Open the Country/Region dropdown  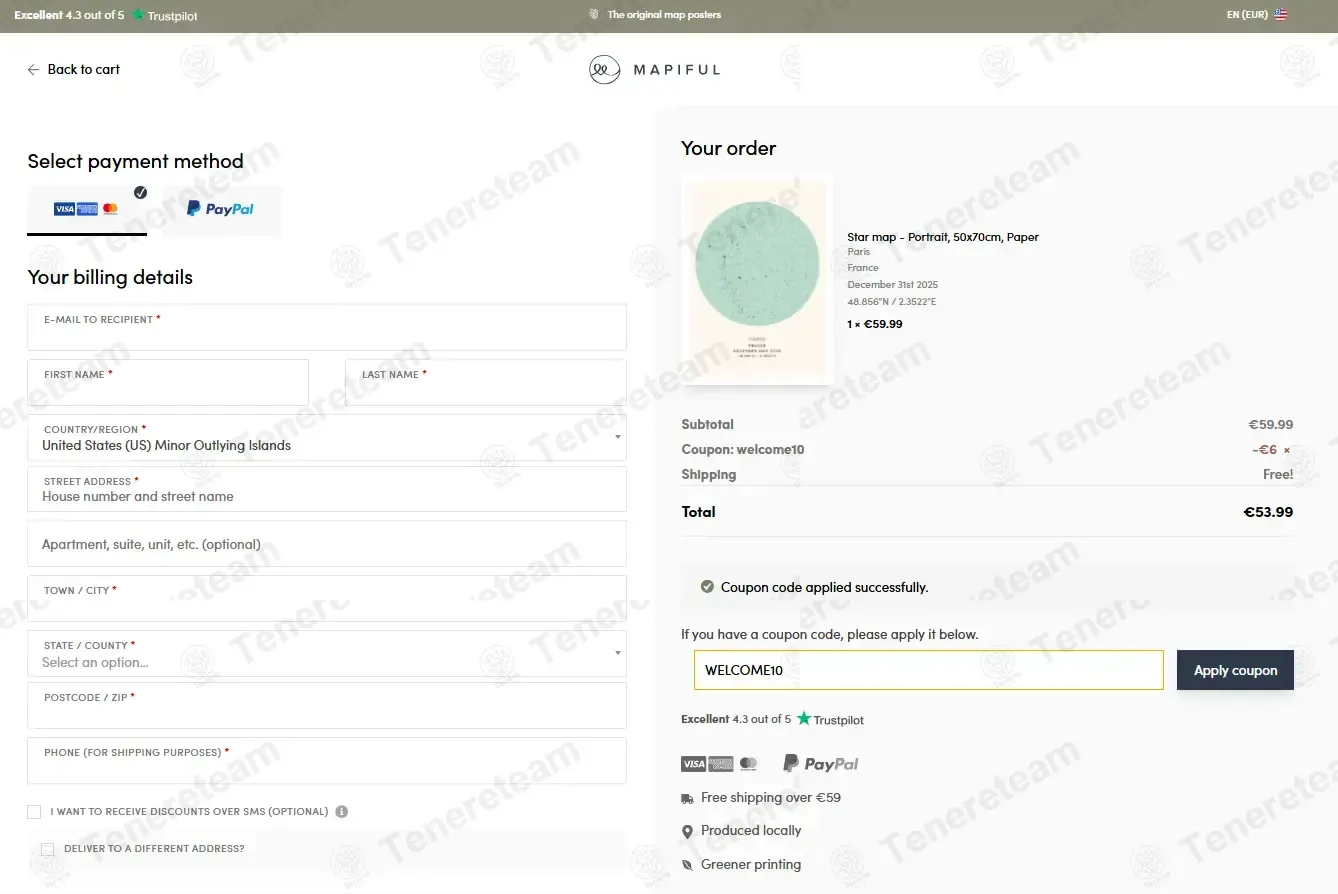coord(327,438)
